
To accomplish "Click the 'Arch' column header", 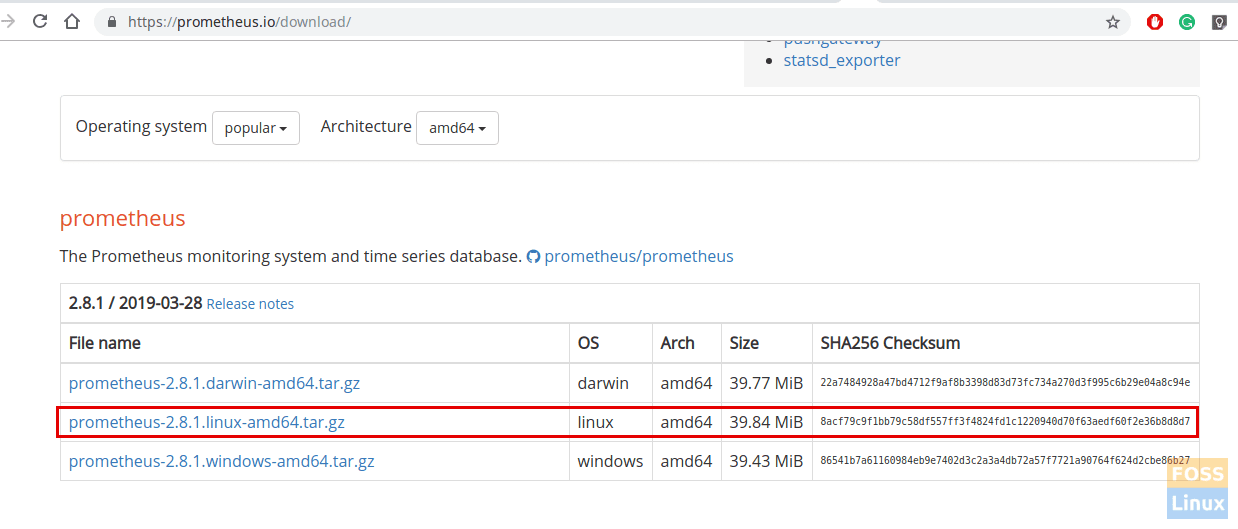I will coord(677,343).
